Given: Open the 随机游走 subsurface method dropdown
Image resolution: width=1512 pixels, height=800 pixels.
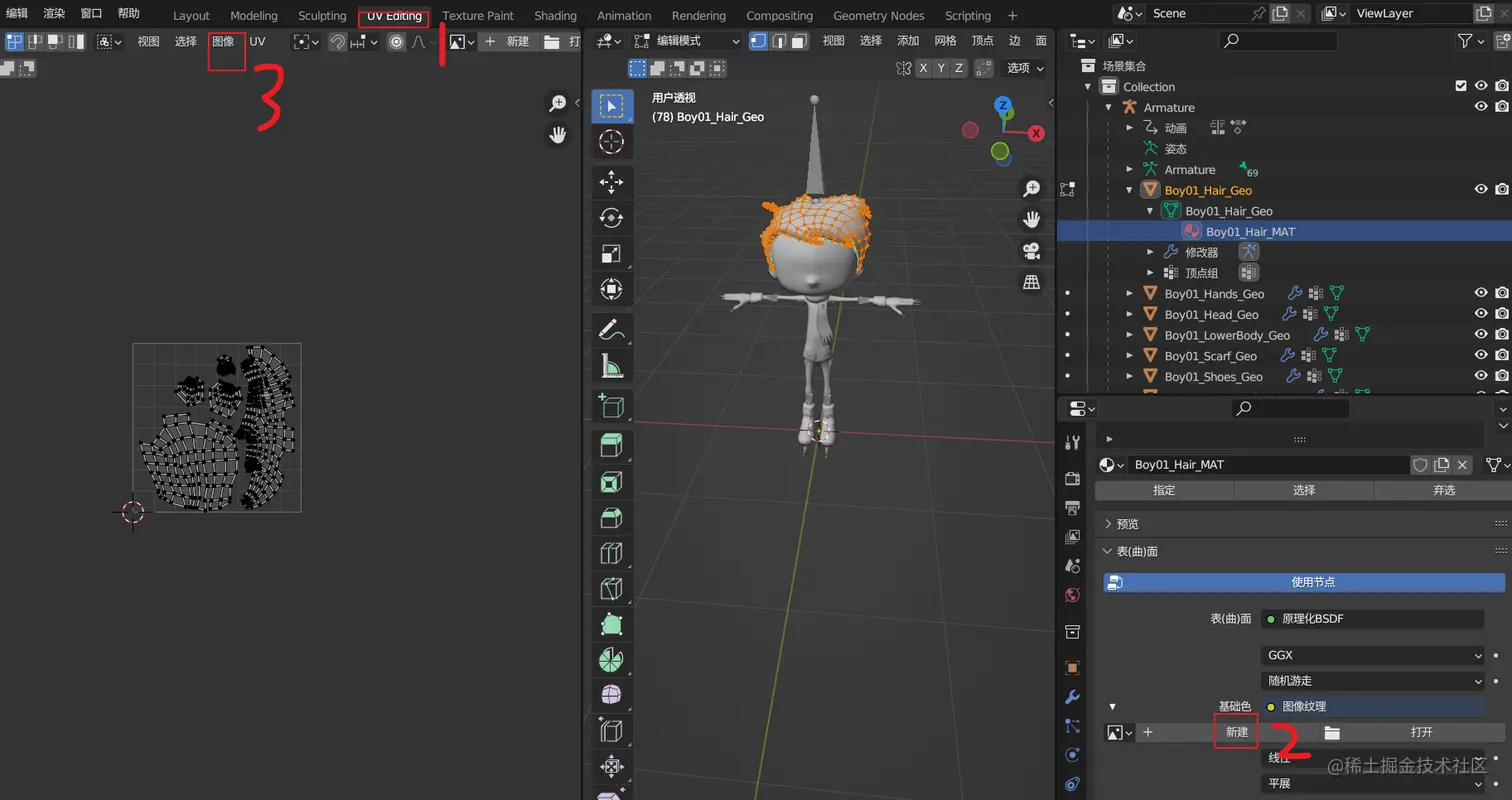Looking at the screenshot, I should pos(1373,681).
